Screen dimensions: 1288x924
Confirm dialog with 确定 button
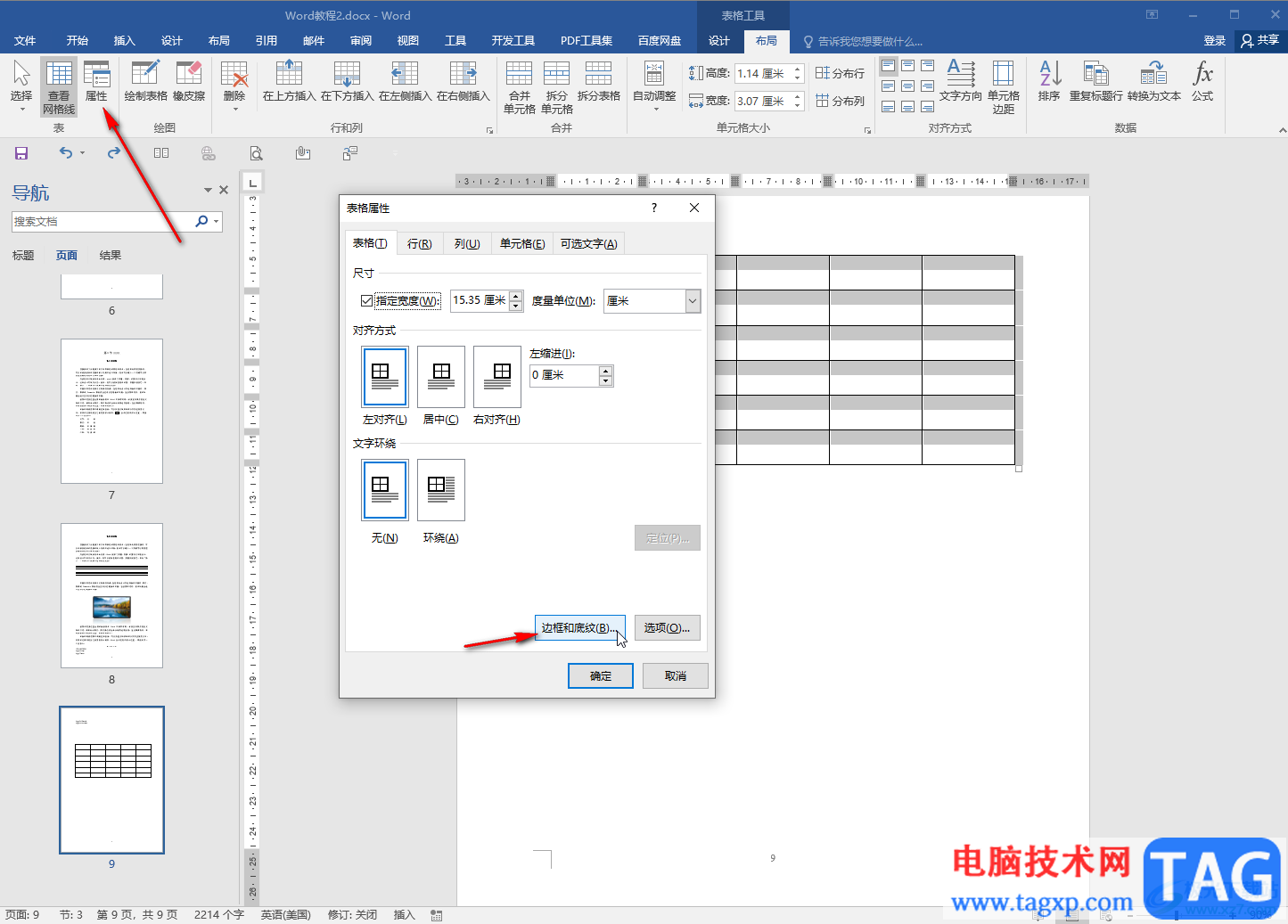pos(601,676)
